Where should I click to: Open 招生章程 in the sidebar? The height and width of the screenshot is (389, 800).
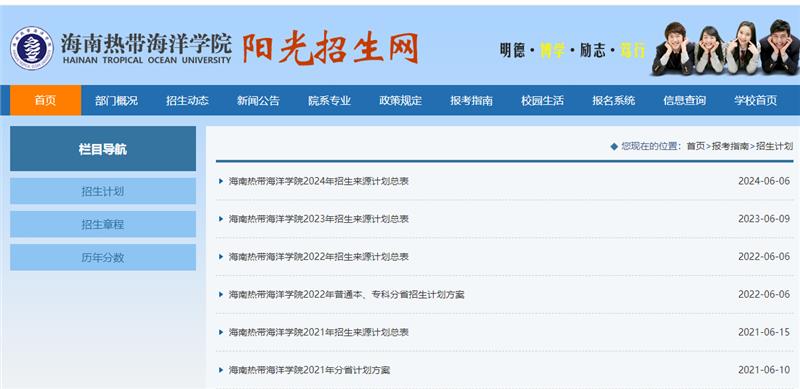[103, 225]
